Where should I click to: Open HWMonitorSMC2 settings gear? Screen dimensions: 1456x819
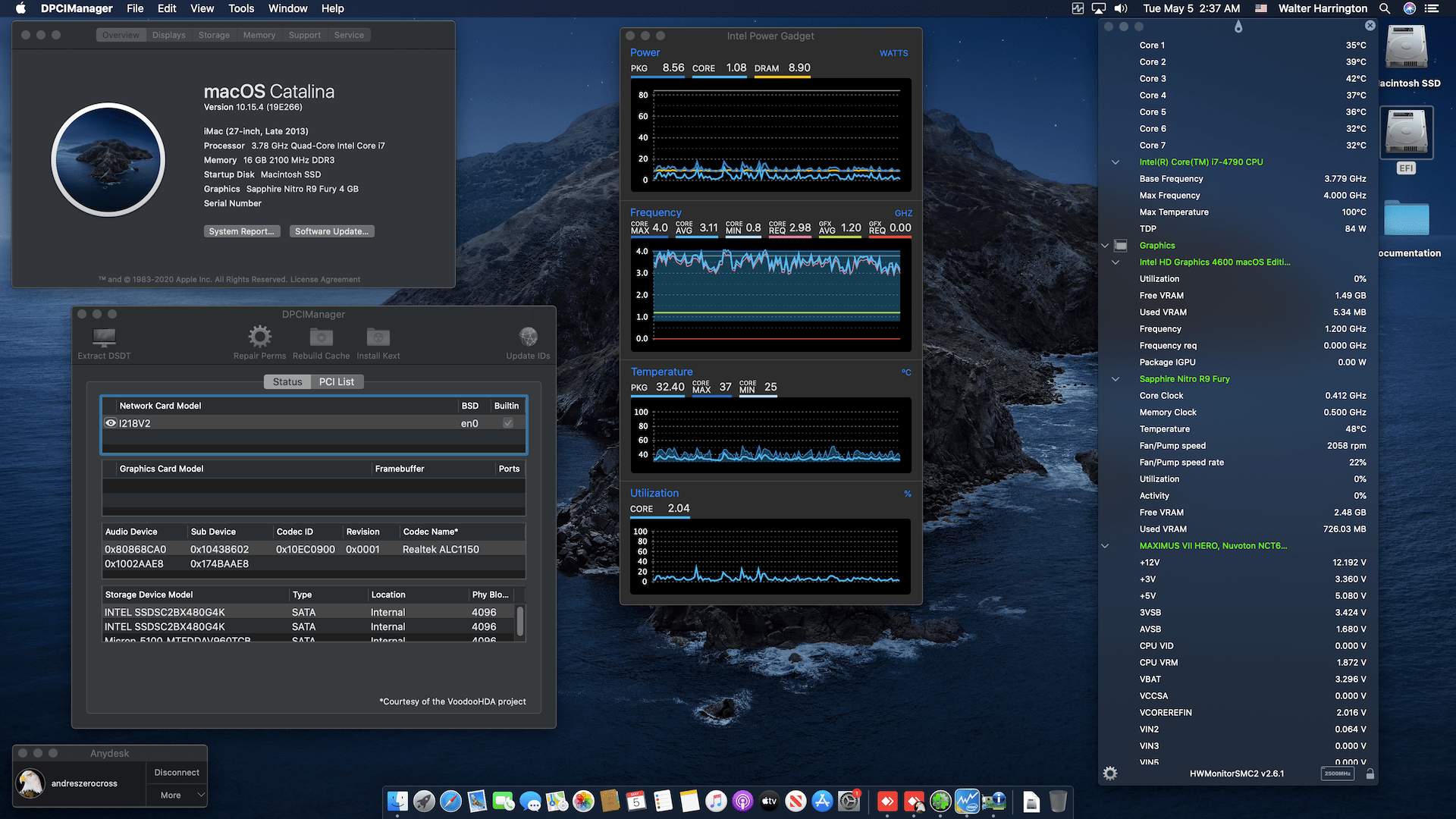(x=1110, y=773)
